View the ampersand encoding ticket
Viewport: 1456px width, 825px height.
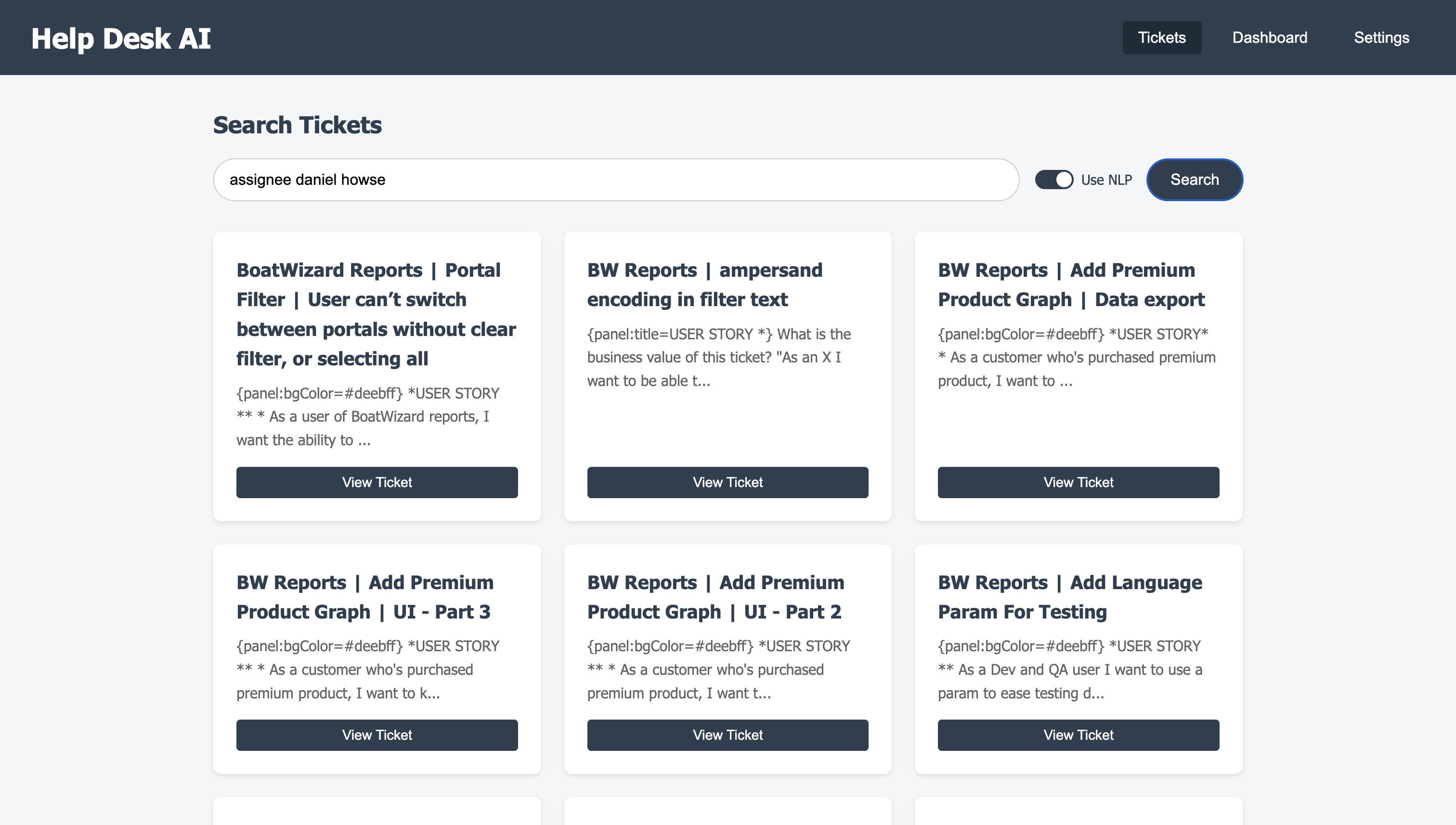[x=727, y=482]
